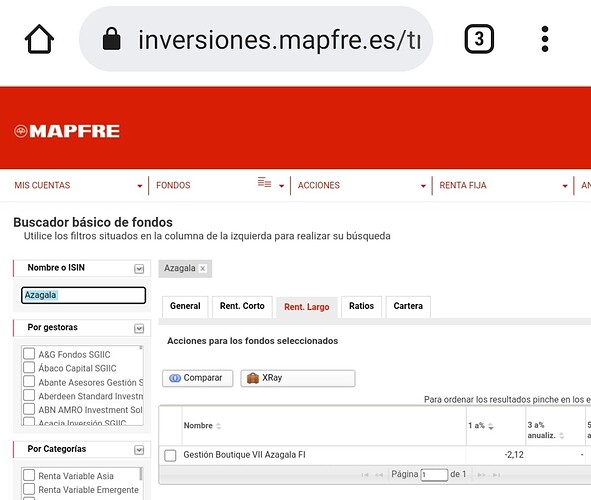Check the Abante Asesores Gestión box
591x500 pixels.
29,381
